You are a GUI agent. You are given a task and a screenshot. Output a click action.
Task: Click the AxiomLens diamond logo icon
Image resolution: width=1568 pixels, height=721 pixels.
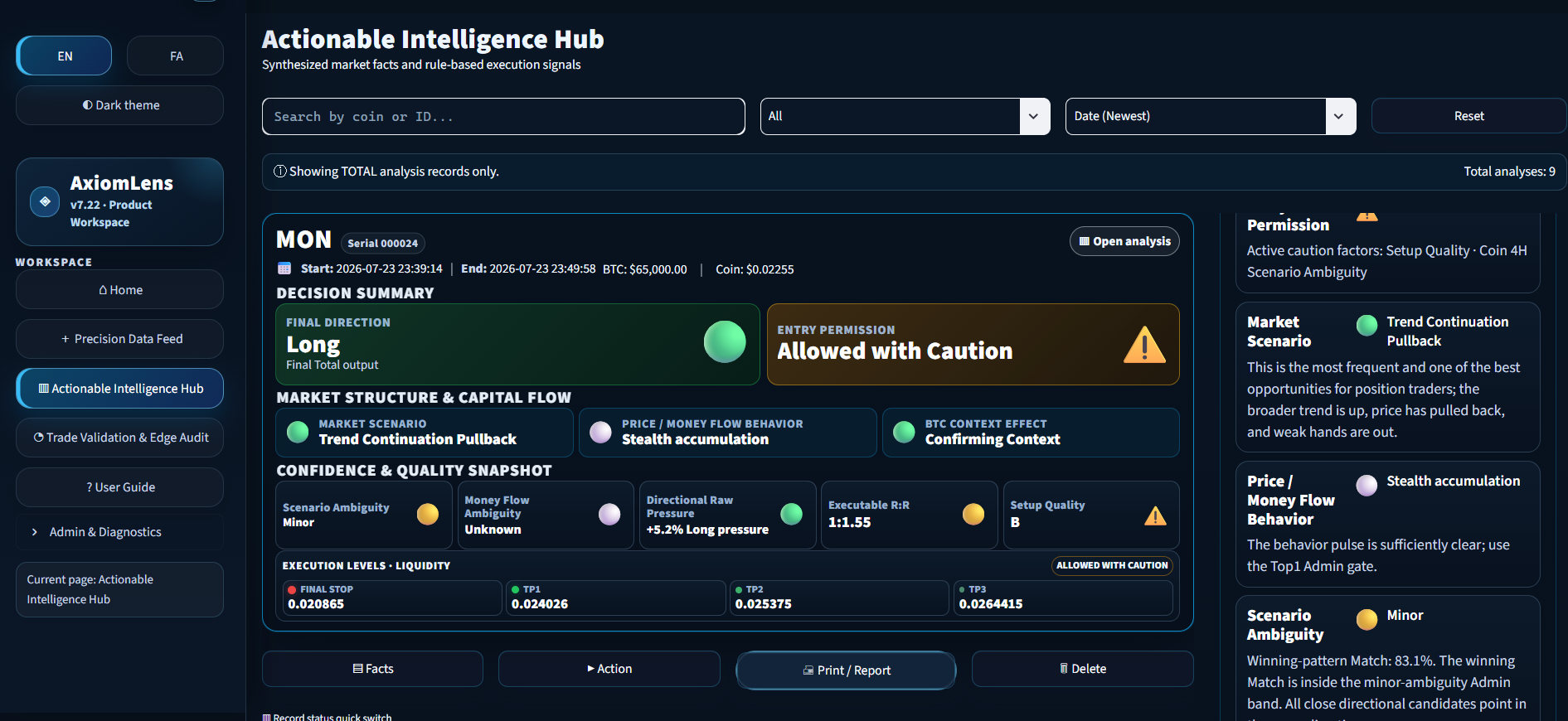45,201
